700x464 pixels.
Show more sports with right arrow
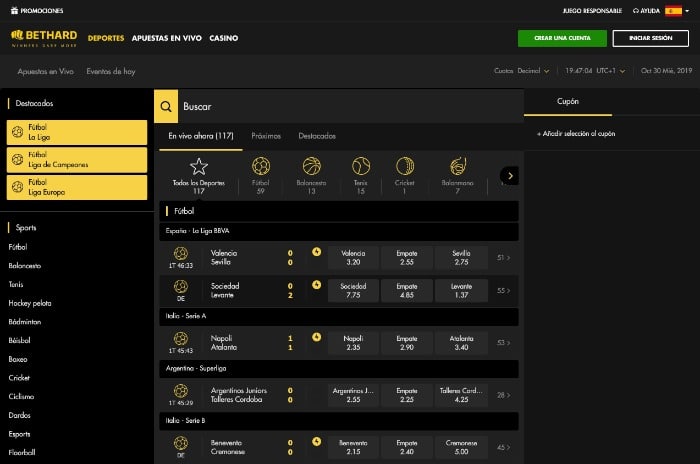pos(510,176)
